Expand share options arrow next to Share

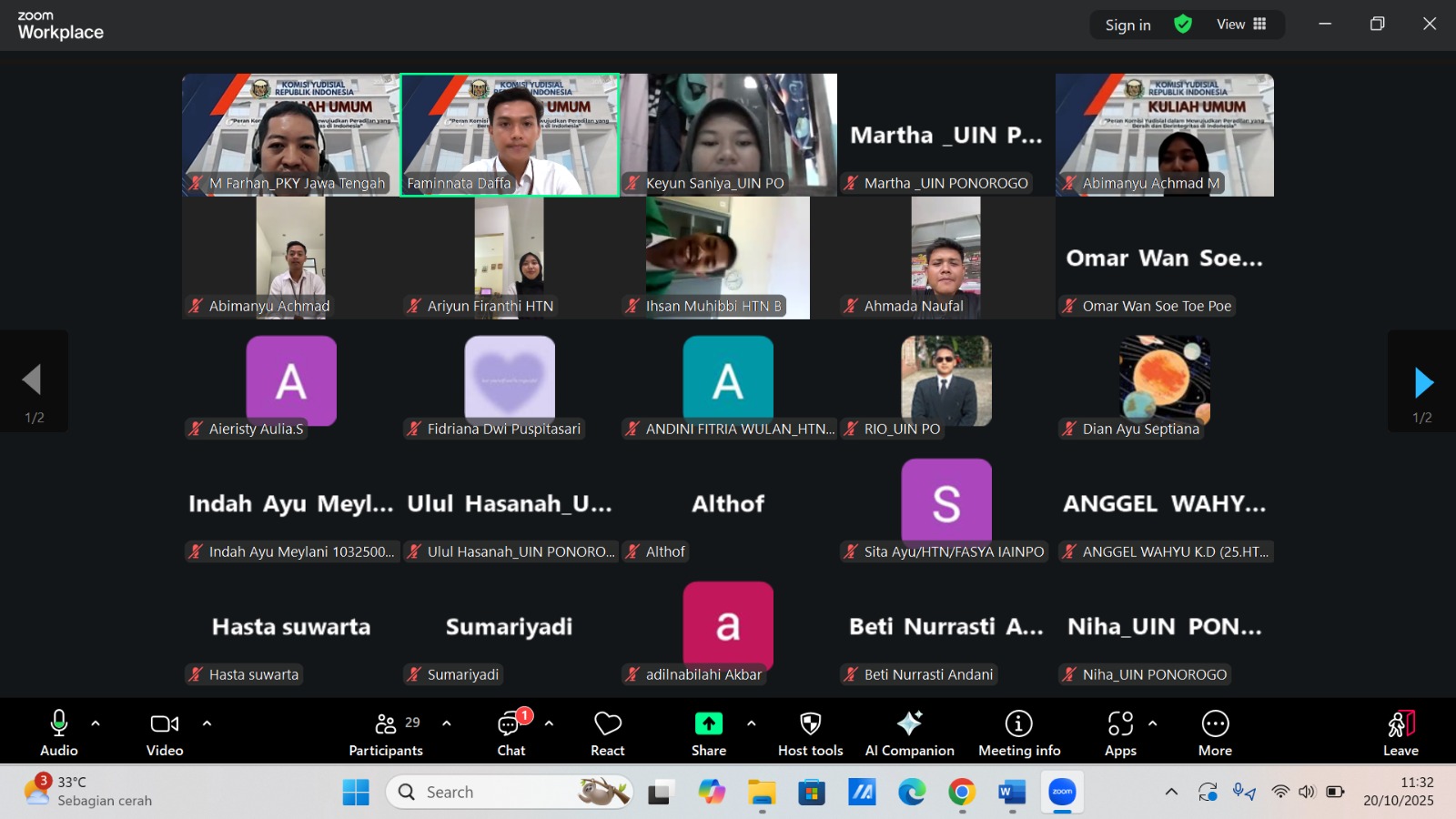(x=751, y=724)
